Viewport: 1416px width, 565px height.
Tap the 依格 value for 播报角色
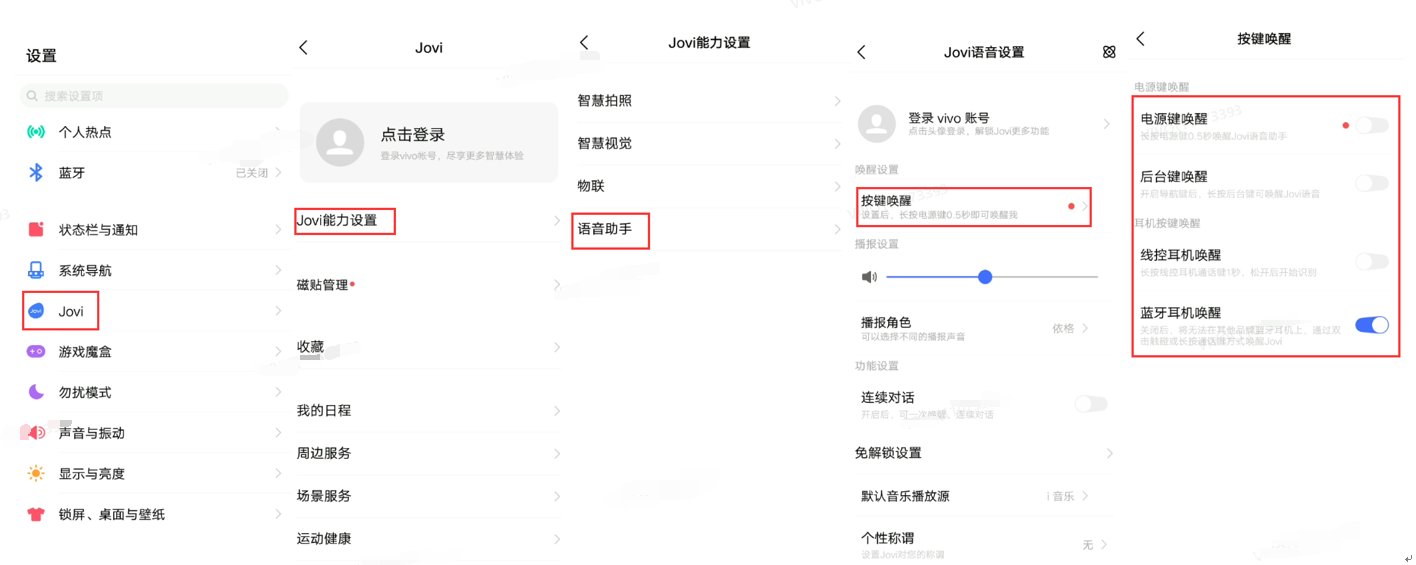click(x=1062, y=328)
